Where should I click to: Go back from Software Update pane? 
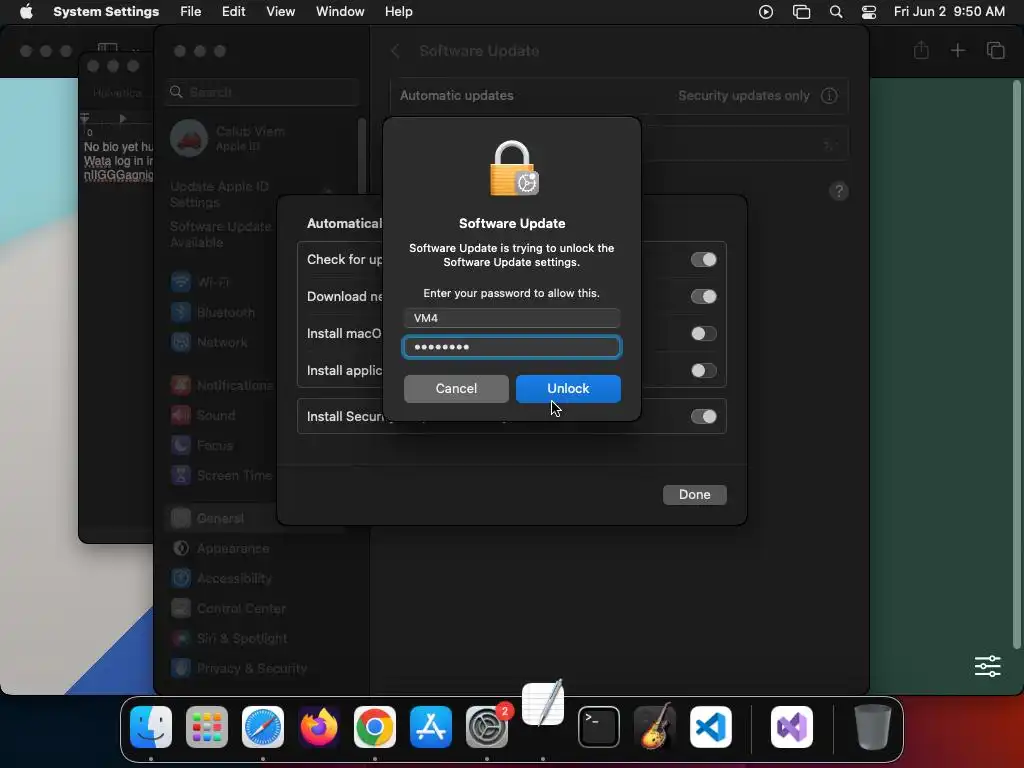pyautogui.click(x=394, y=51)
